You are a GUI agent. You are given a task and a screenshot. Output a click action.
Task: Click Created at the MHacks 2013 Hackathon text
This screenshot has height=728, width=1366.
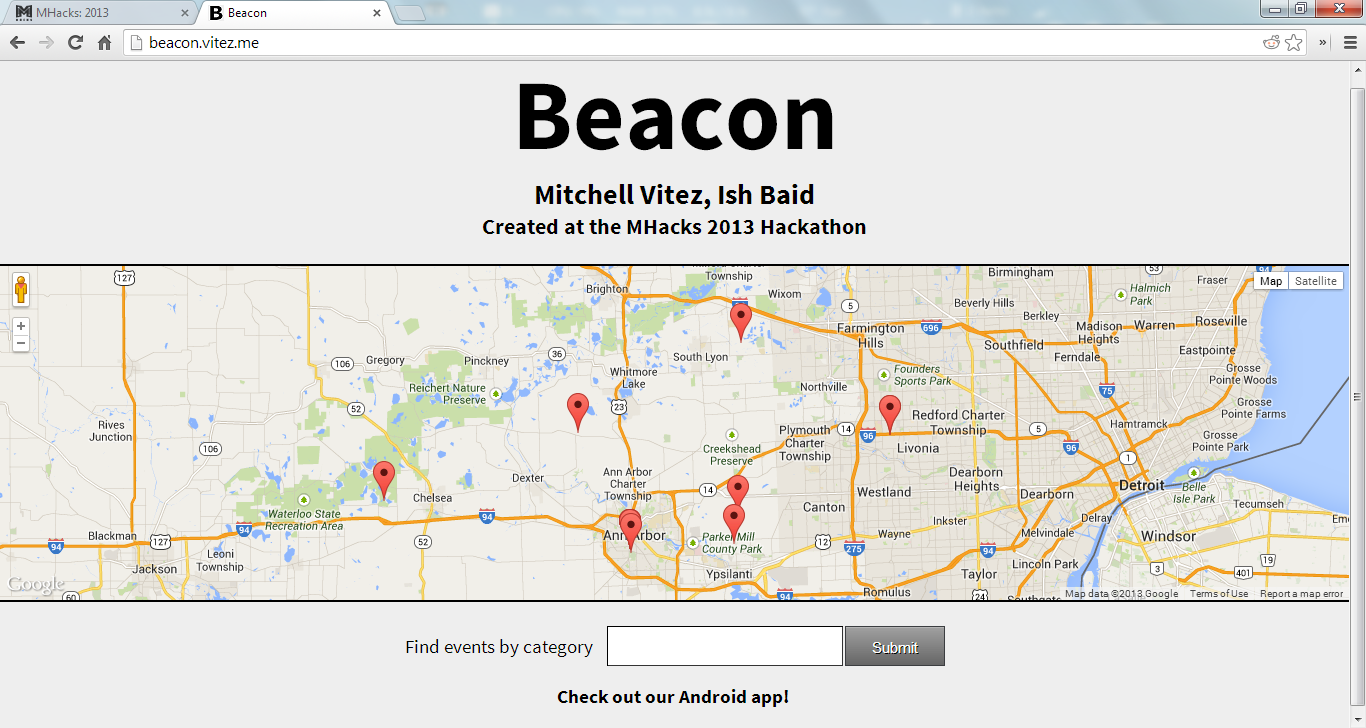click(x=674, y=227)
